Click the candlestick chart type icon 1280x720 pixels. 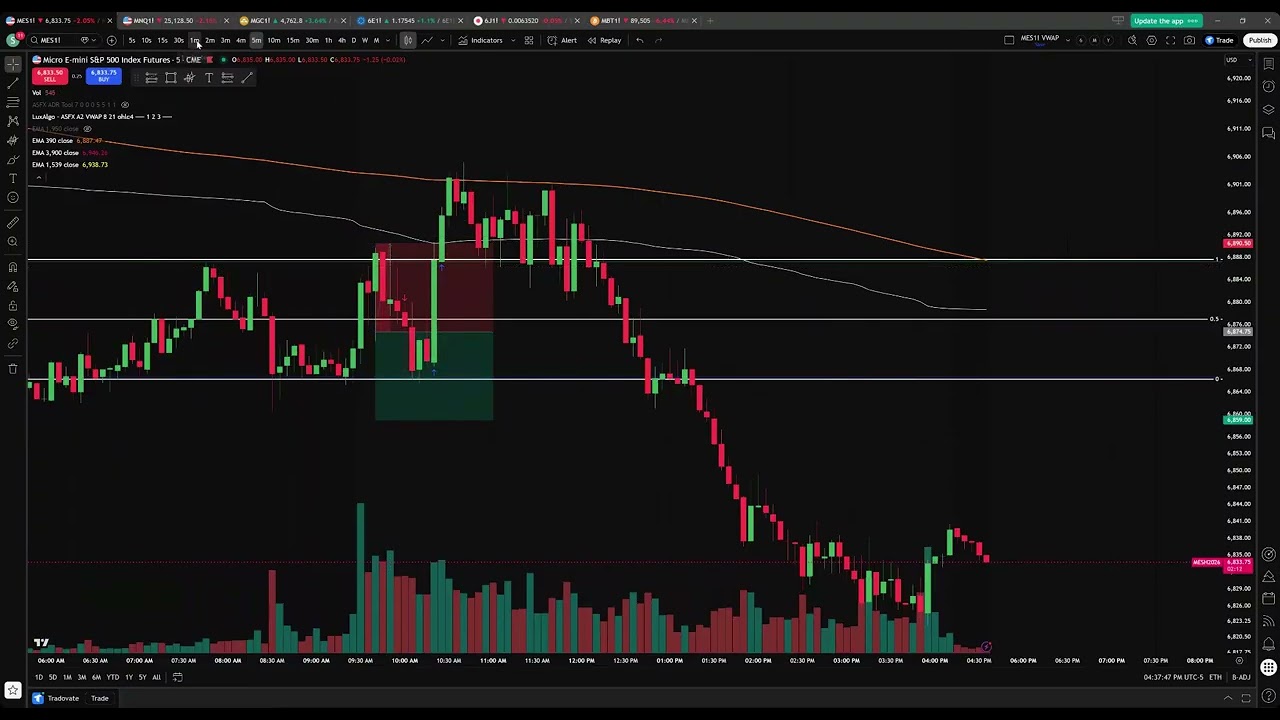408,40
